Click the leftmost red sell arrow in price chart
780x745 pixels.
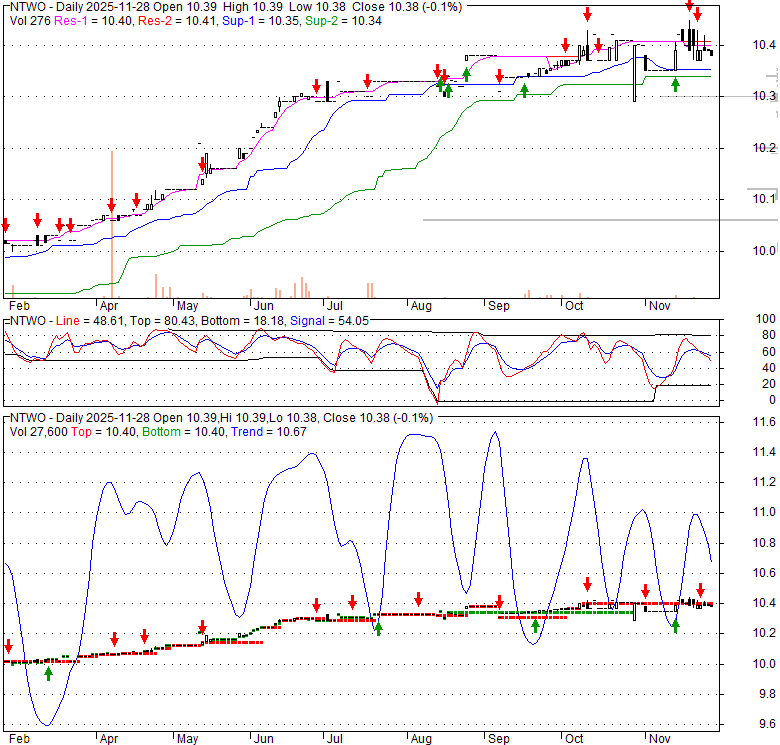tap(5, 224)
